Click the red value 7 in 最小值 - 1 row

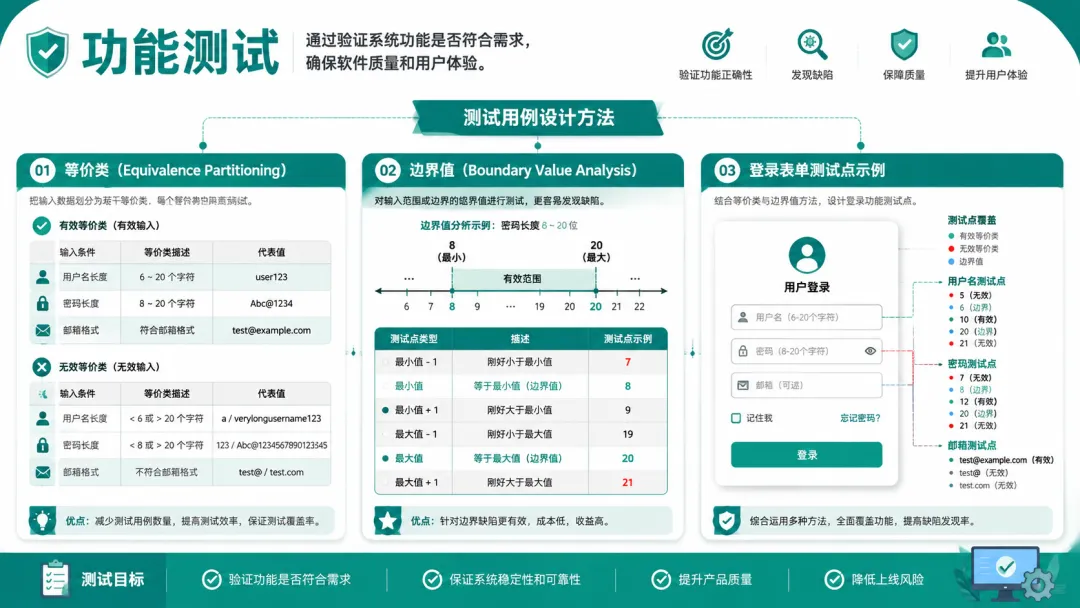627,361
